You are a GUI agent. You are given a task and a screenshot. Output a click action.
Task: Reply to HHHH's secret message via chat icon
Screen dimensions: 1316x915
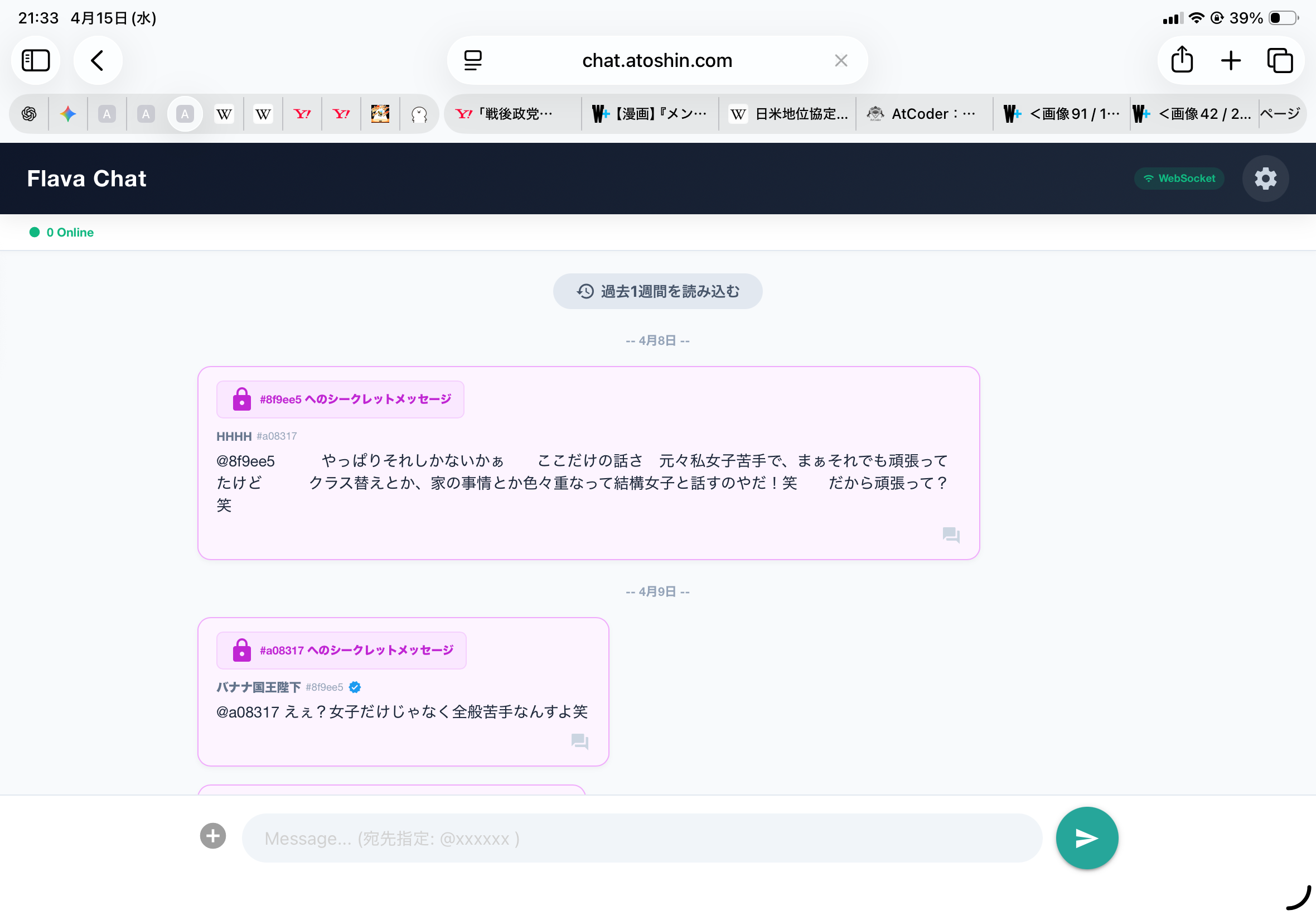point(951,535)
